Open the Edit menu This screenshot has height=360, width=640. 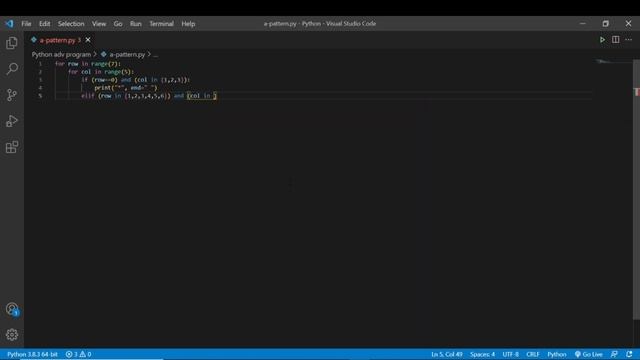pyautogui.click(x=44, y=24)
